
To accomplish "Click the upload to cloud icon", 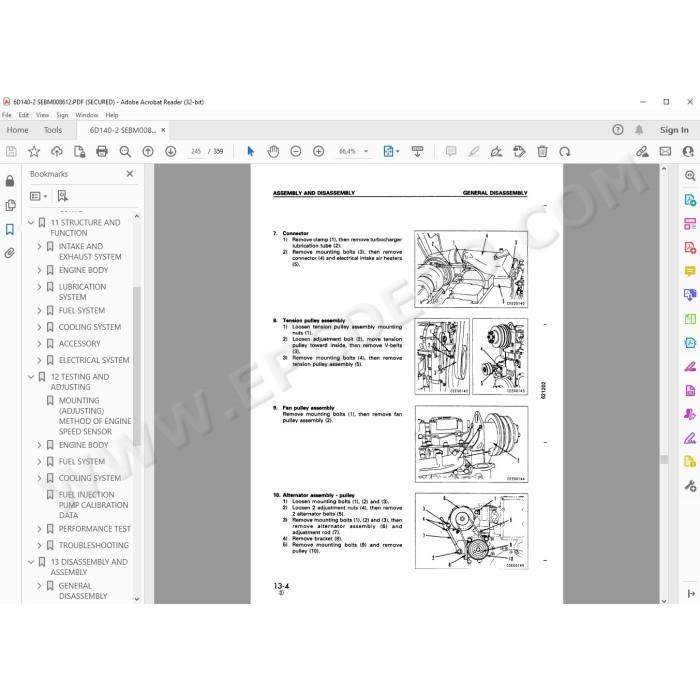I will coord(57,152).
